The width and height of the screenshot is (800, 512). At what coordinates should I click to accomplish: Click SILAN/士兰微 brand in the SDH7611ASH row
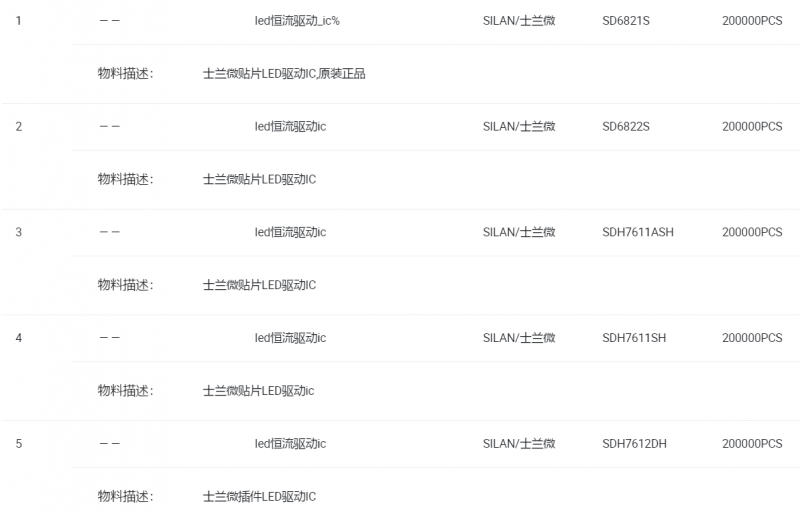coord(519,233)
